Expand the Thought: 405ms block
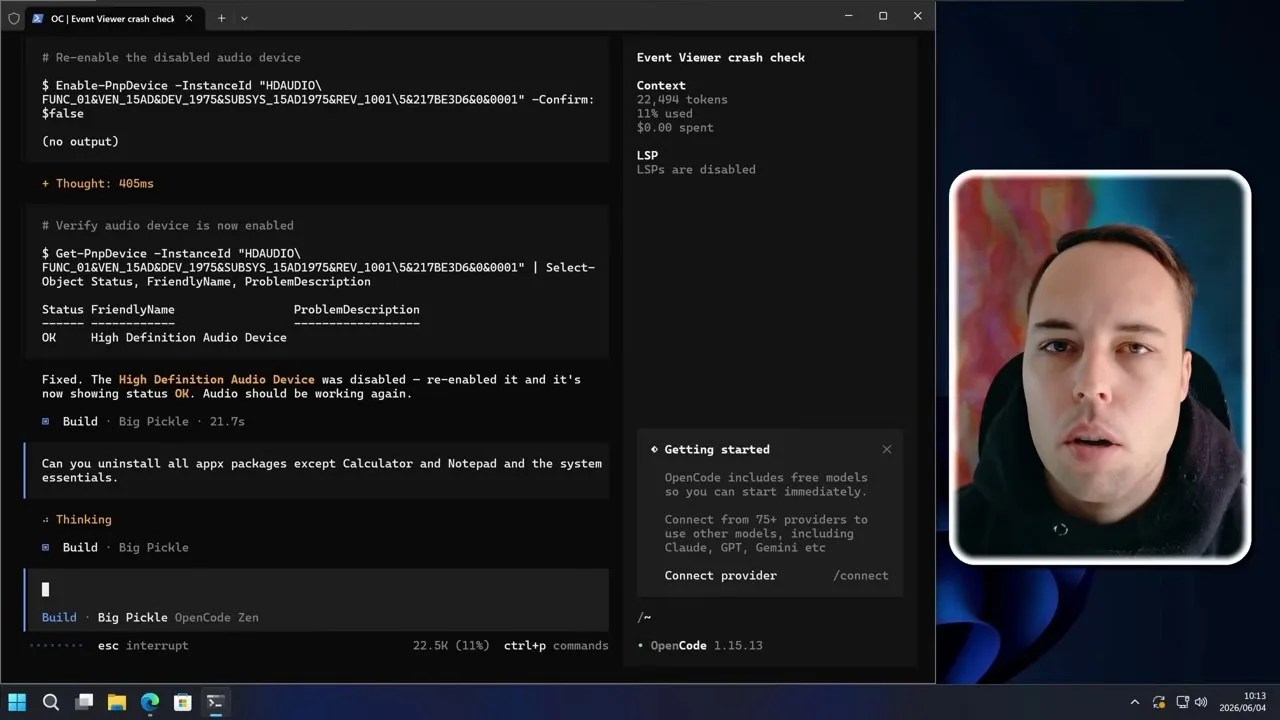This screenshot has height=720, width=1280. [98, 183]
